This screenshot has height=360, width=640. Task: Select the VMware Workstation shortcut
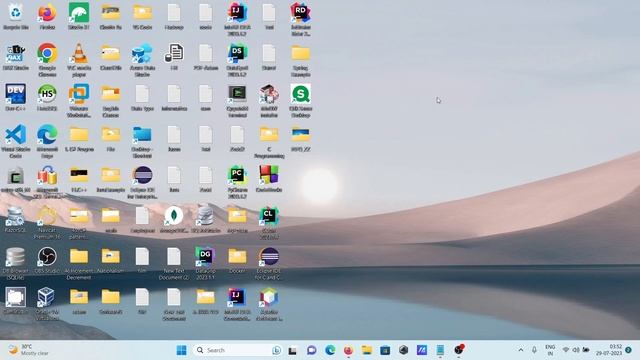pyautogui.click(x=79, y=101)
